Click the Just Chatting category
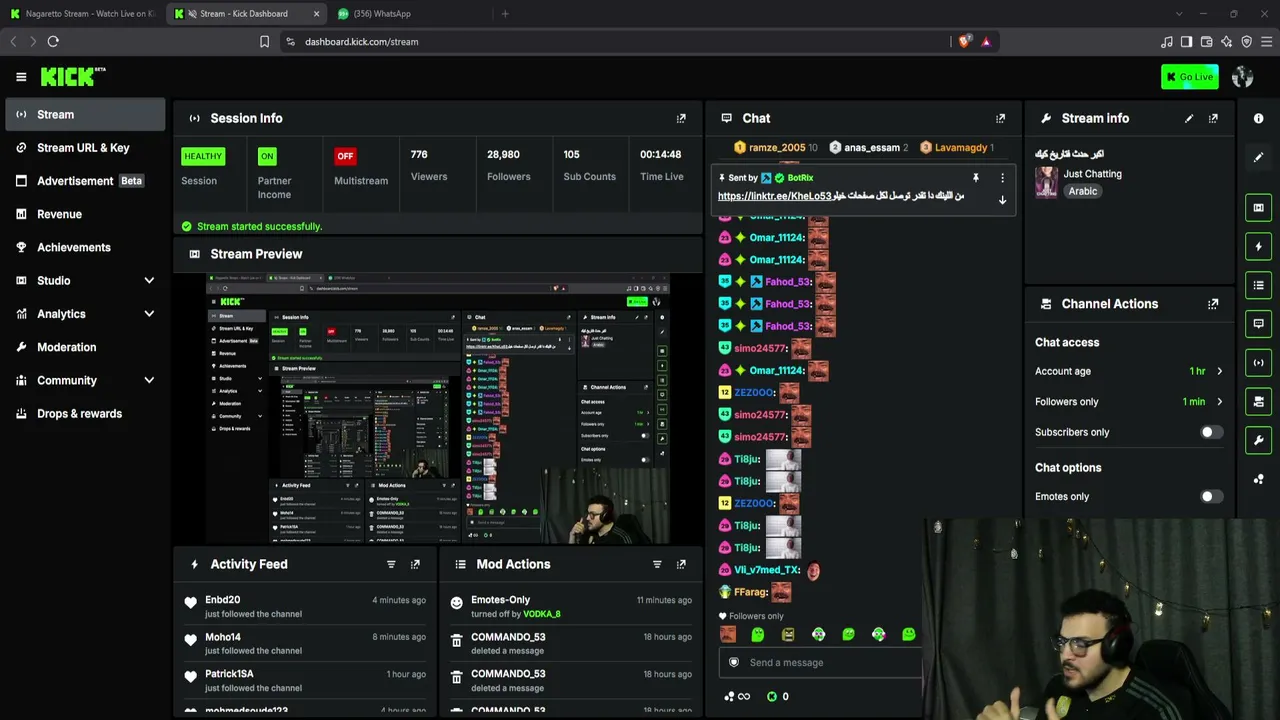Screen dimensions: 1280x720 tap(1092, 174)
